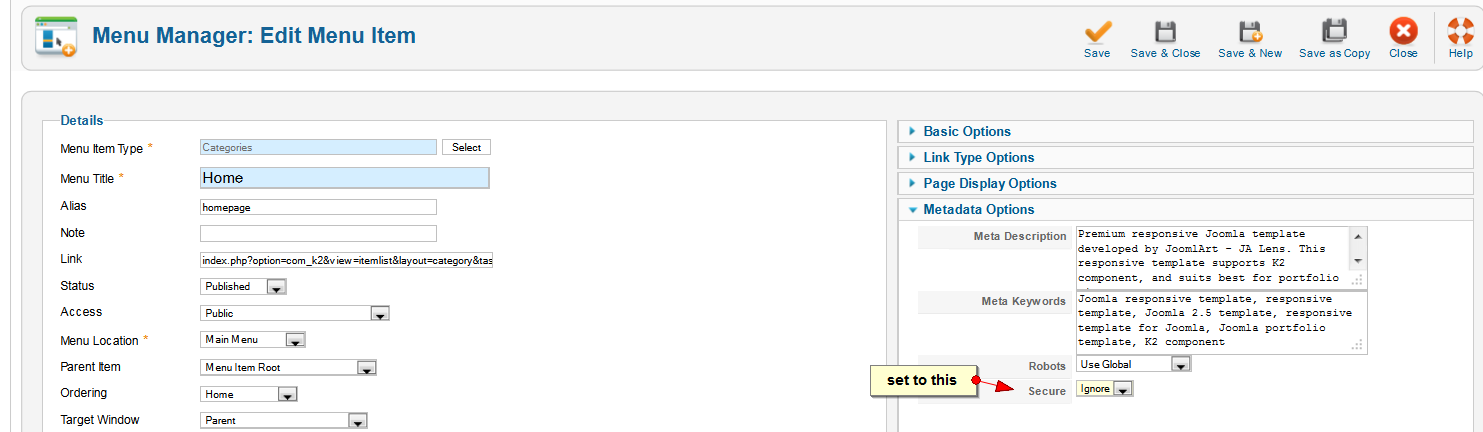Open the Robots dropdown
Image resolution: width=1483 pixels, height=432 pixels.
(1134, 364)
